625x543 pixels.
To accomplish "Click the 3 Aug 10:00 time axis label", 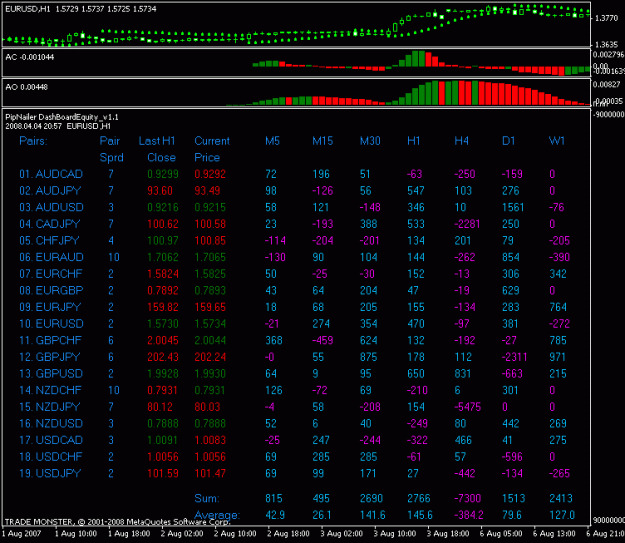I will click(x=395, y=533).
